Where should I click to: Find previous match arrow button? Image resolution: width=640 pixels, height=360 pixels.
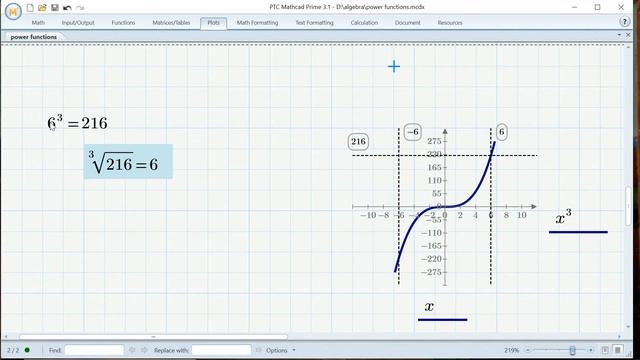pyautogui.click(x=132, y=350)
